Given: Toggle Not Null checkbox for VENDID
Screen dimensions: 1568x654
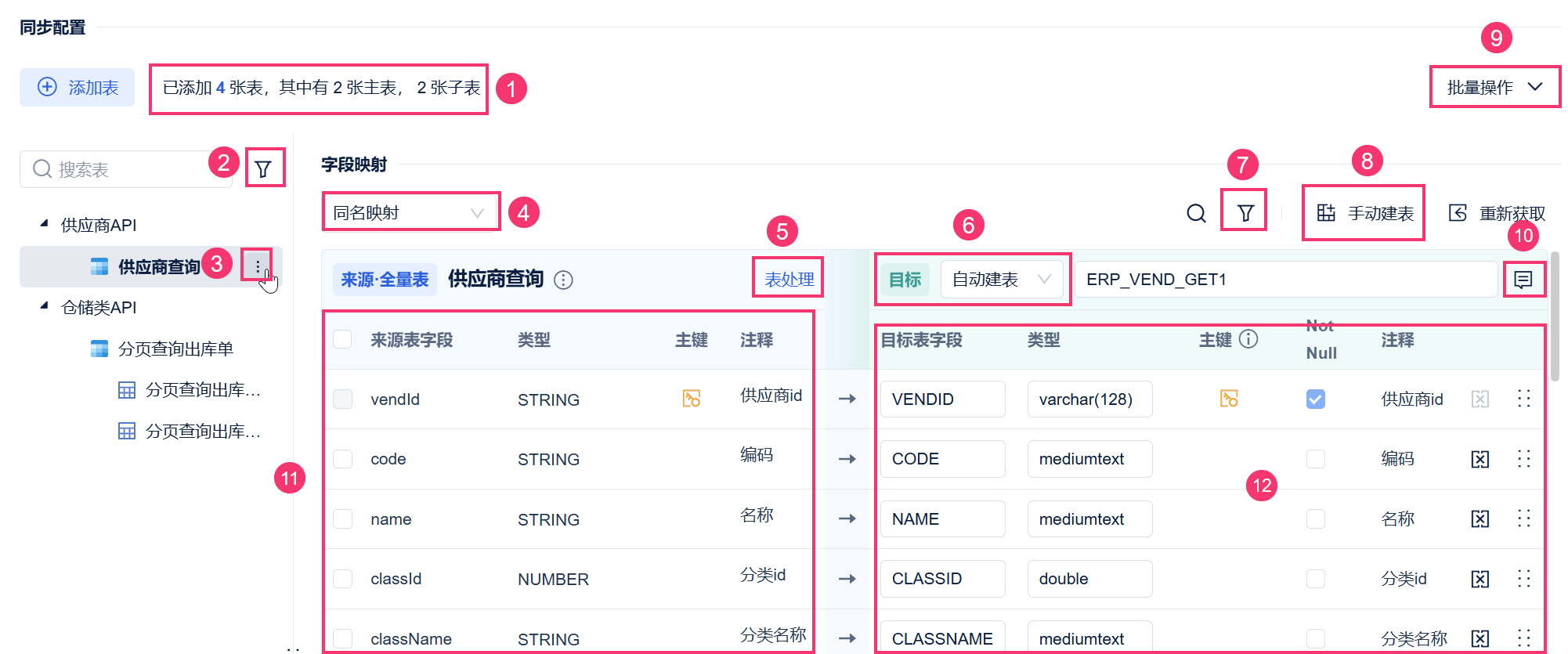Looking at the screenshot, I should tap(1316, 399).
